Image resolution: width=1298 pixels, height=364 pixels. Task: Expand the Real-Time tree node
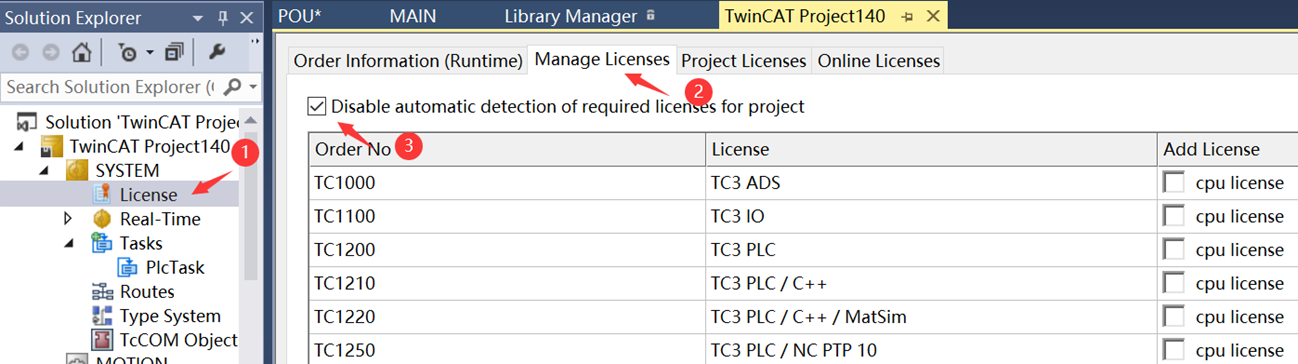click(69, 219)
